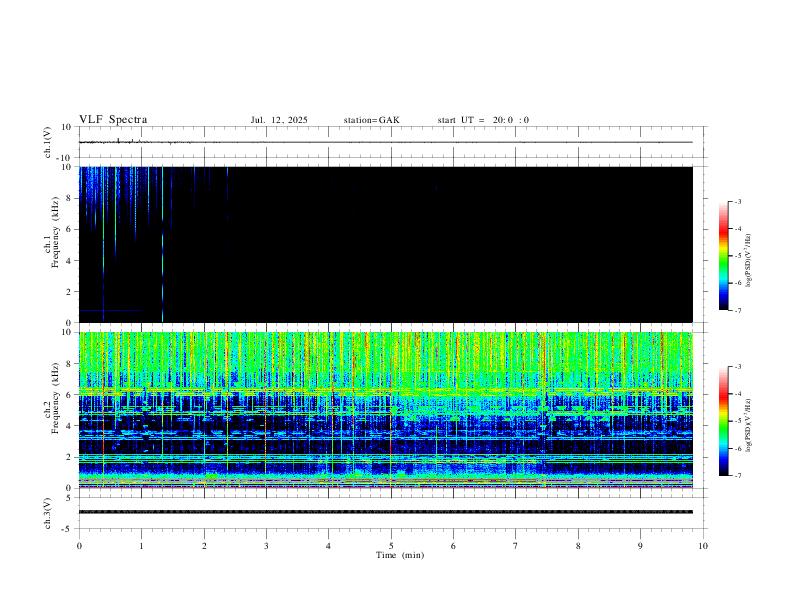Click the time axis tick label "3"

tap(266, 546)
